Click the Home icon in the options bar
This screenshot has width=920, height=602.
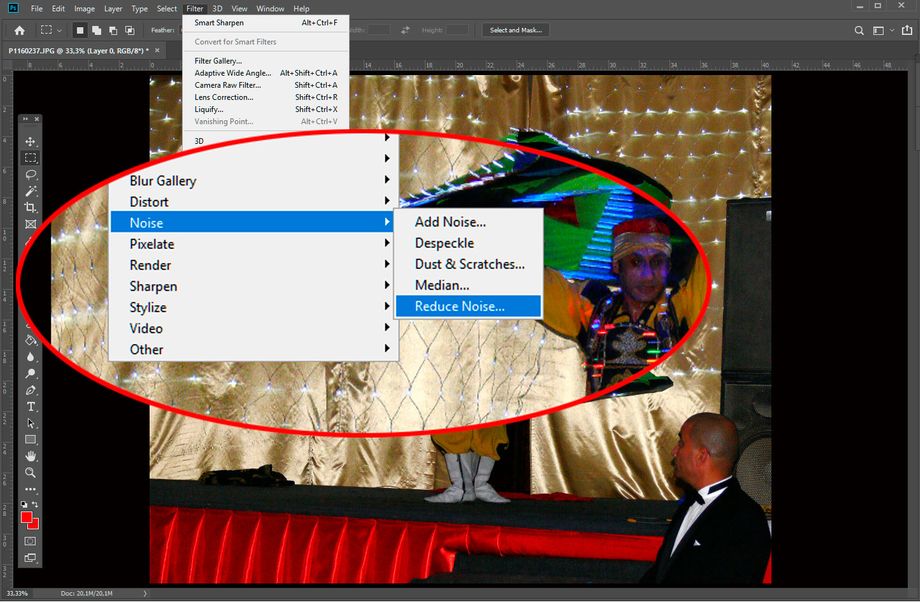[x=18, y=30]
